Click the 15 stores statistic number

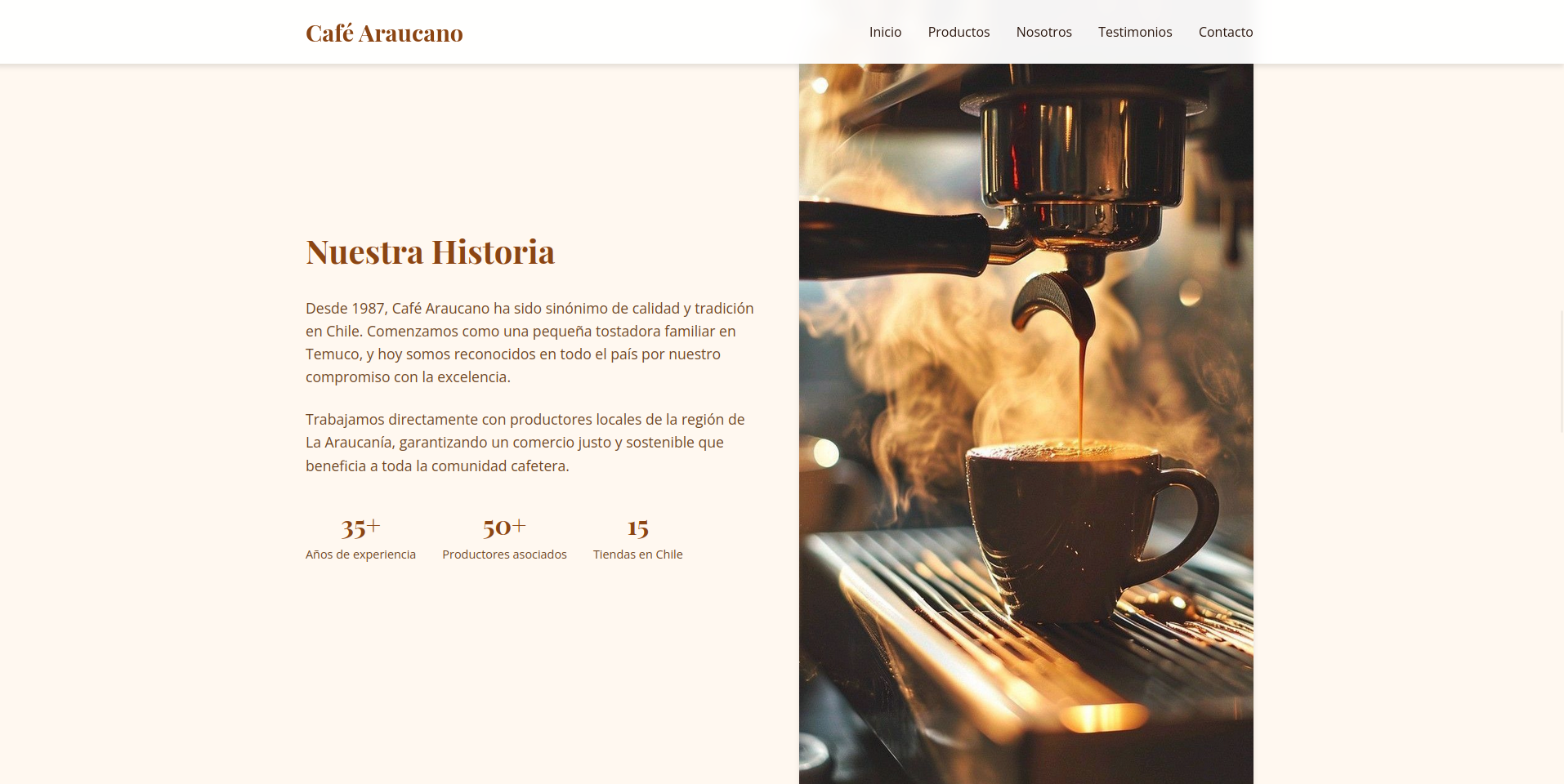[637, 527]
